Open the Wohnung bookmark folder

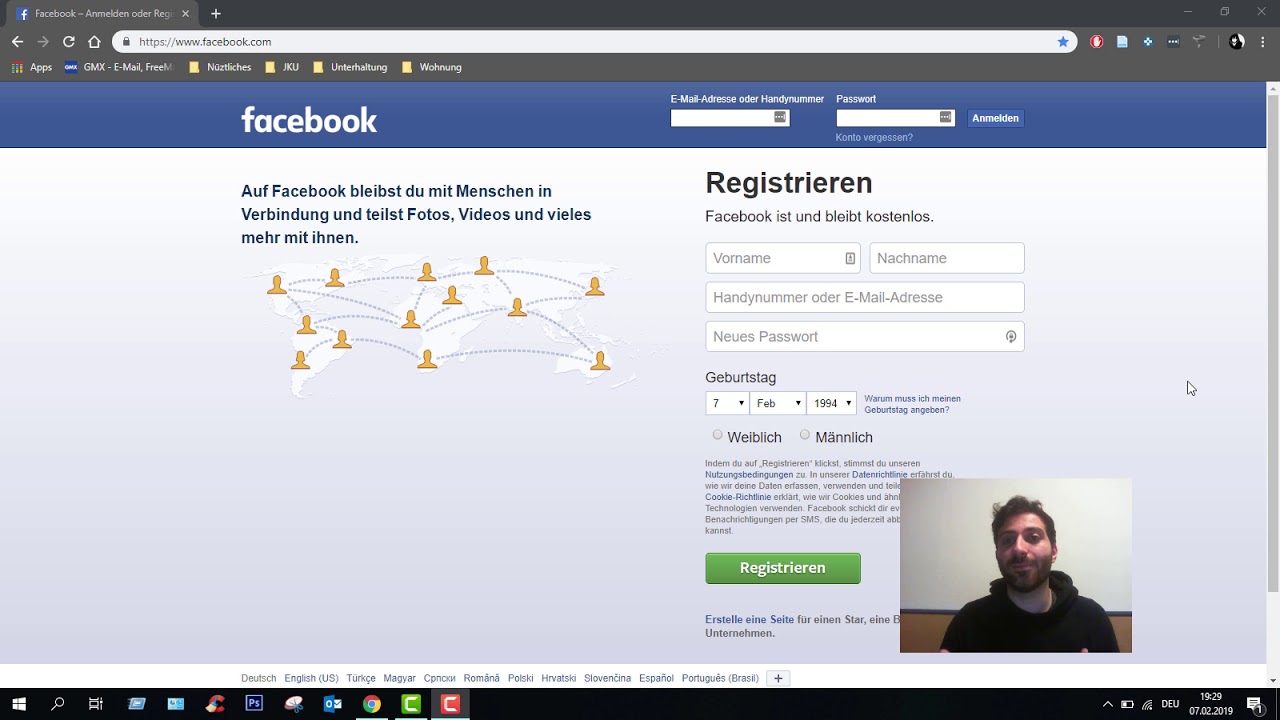pyautogui.click(x=431, y=67)
